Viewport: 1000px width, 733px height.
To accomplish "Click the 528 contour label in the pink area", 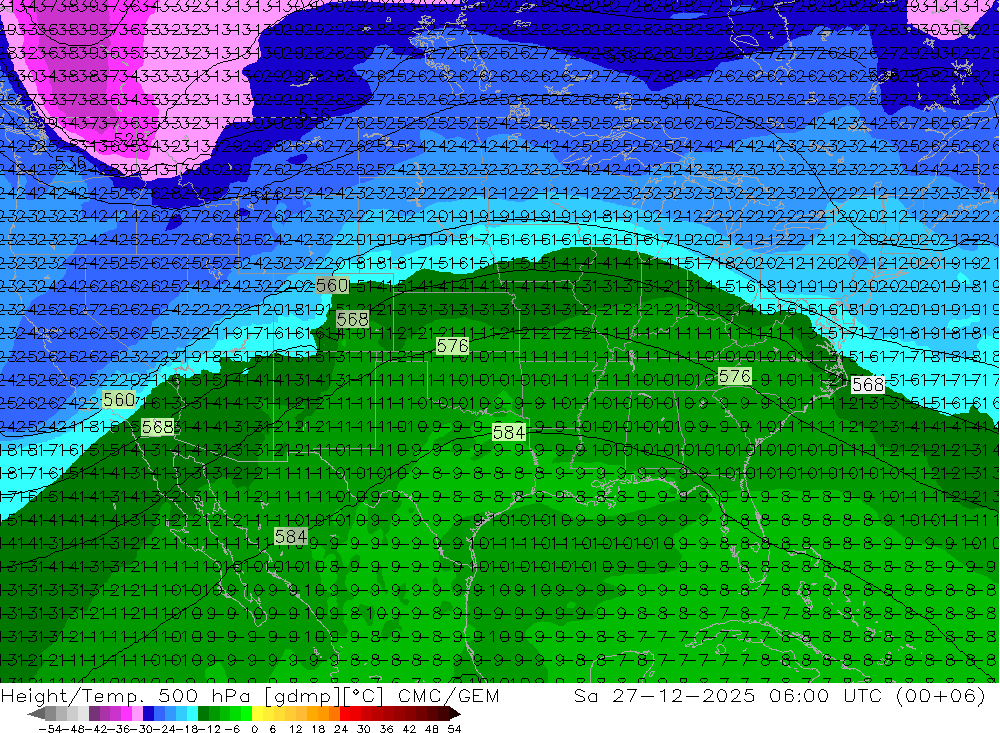I will [x=129, y=138].
